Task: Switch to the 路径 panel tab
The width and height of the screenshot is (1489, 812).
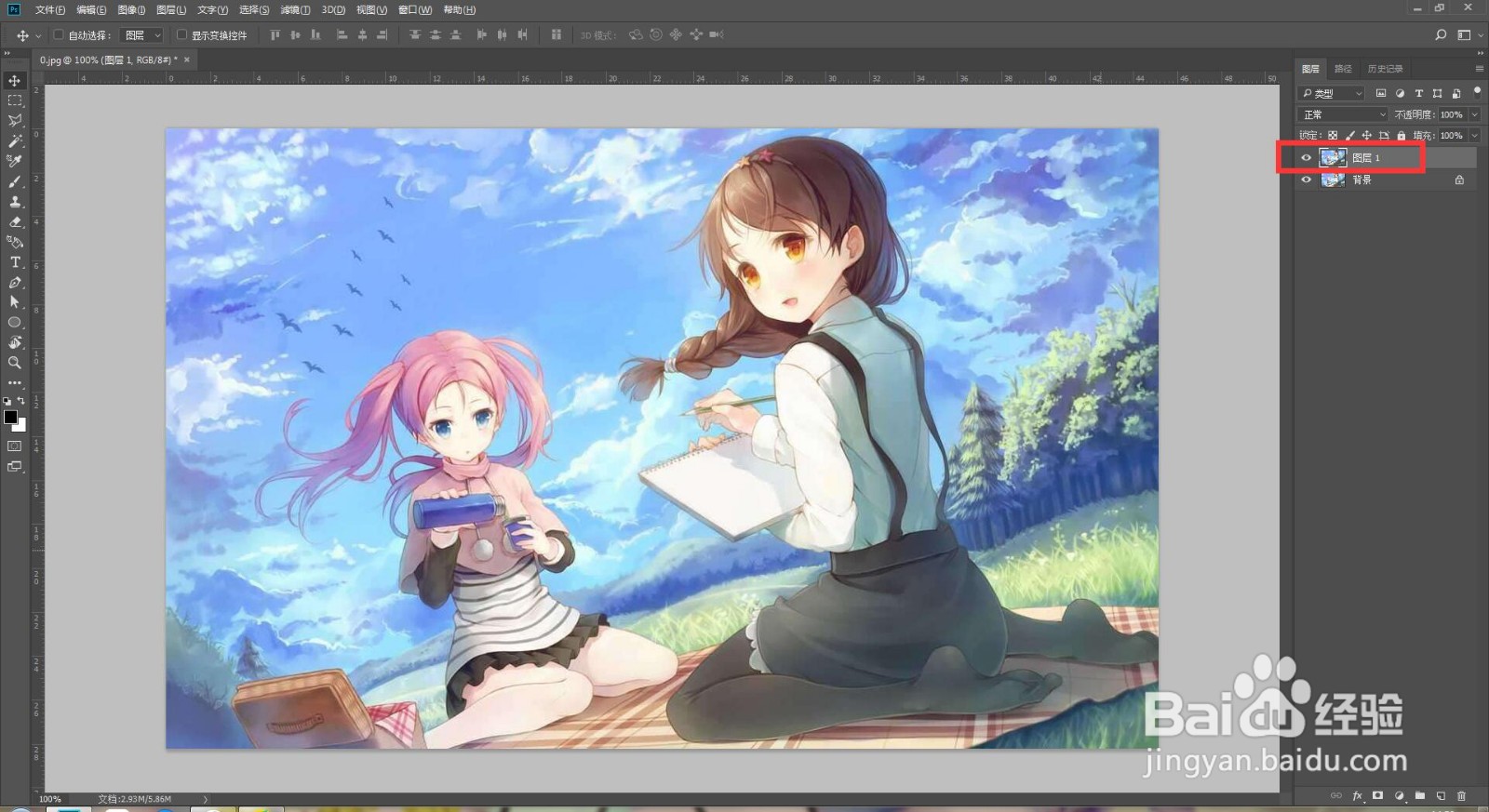Action: tap(1343, 69)
